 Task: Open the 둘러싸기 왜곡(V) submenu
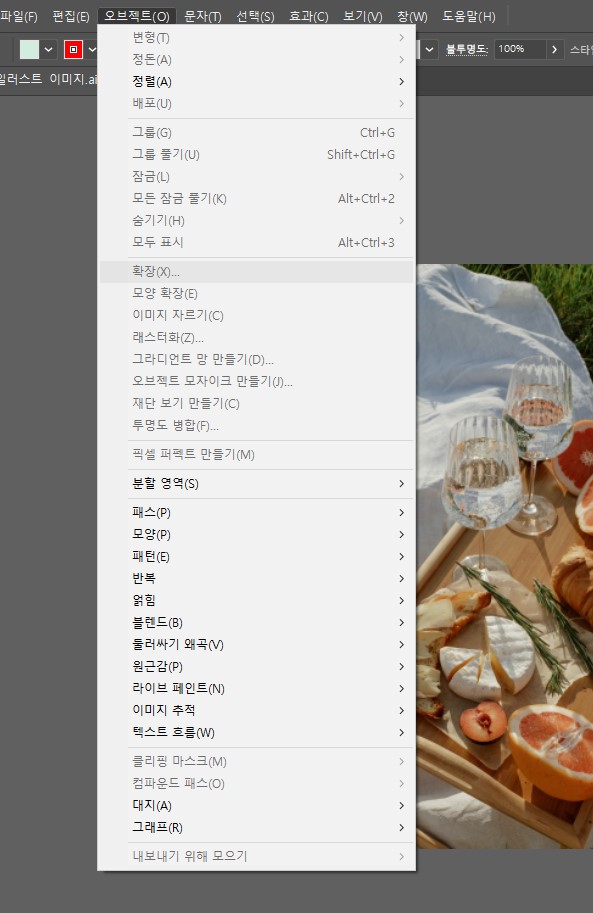point(256,645)
